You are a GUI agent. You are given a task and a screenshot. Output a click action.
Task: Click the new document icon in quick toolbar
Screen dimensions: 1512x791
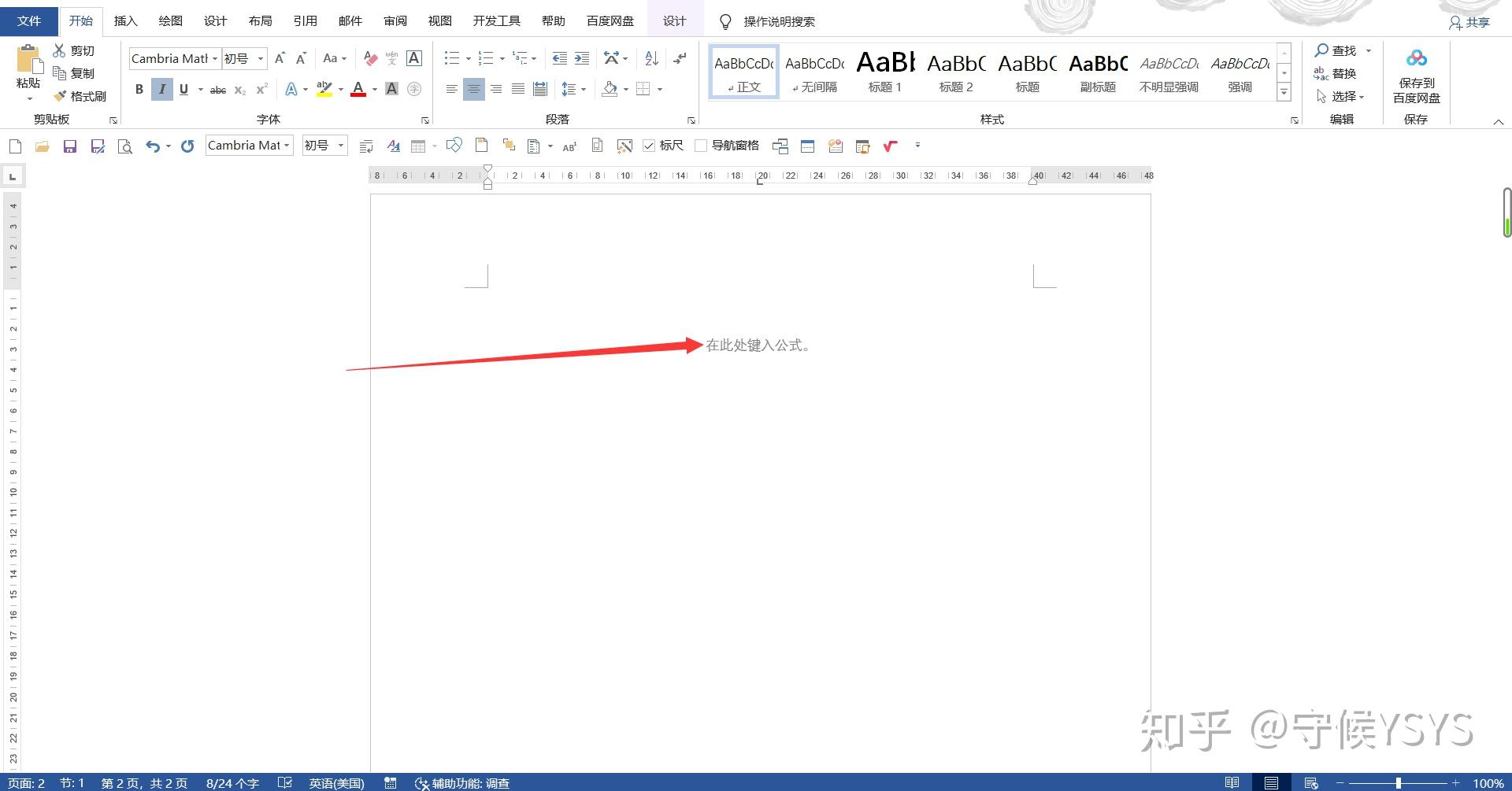pyautogui.click(x=15, y=146)
